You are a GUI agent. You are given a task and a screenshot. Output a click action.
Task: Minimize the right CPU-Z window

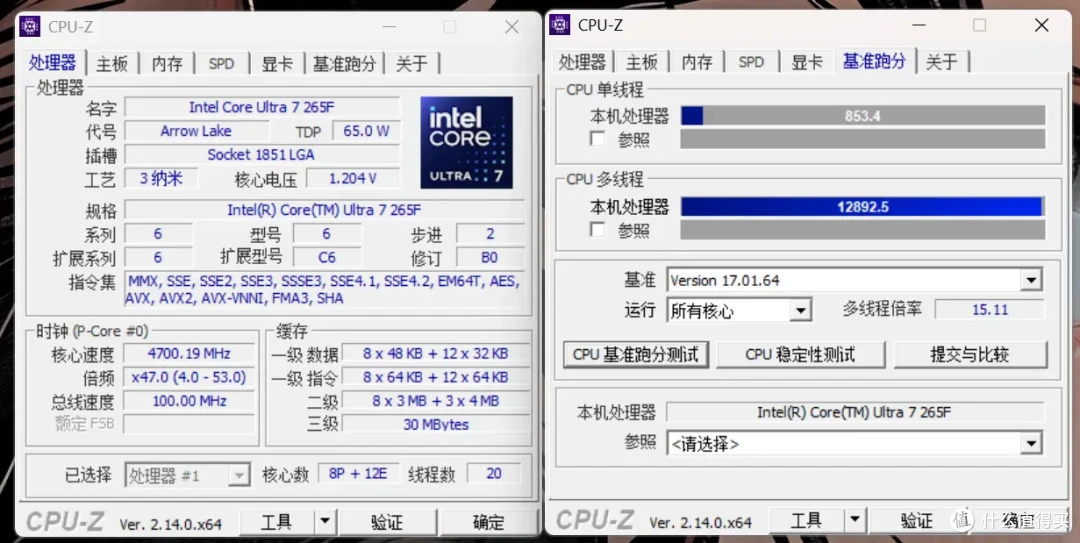920,25
